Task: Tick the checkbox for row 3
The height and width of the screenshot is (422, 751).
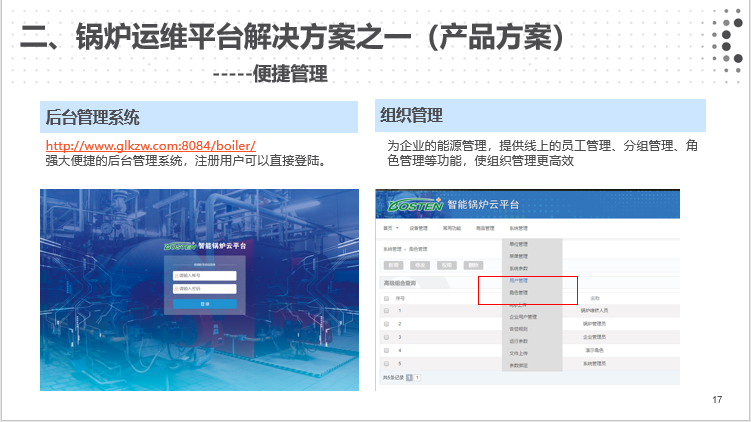Action: pyautogui.click(x=387, y=337)
